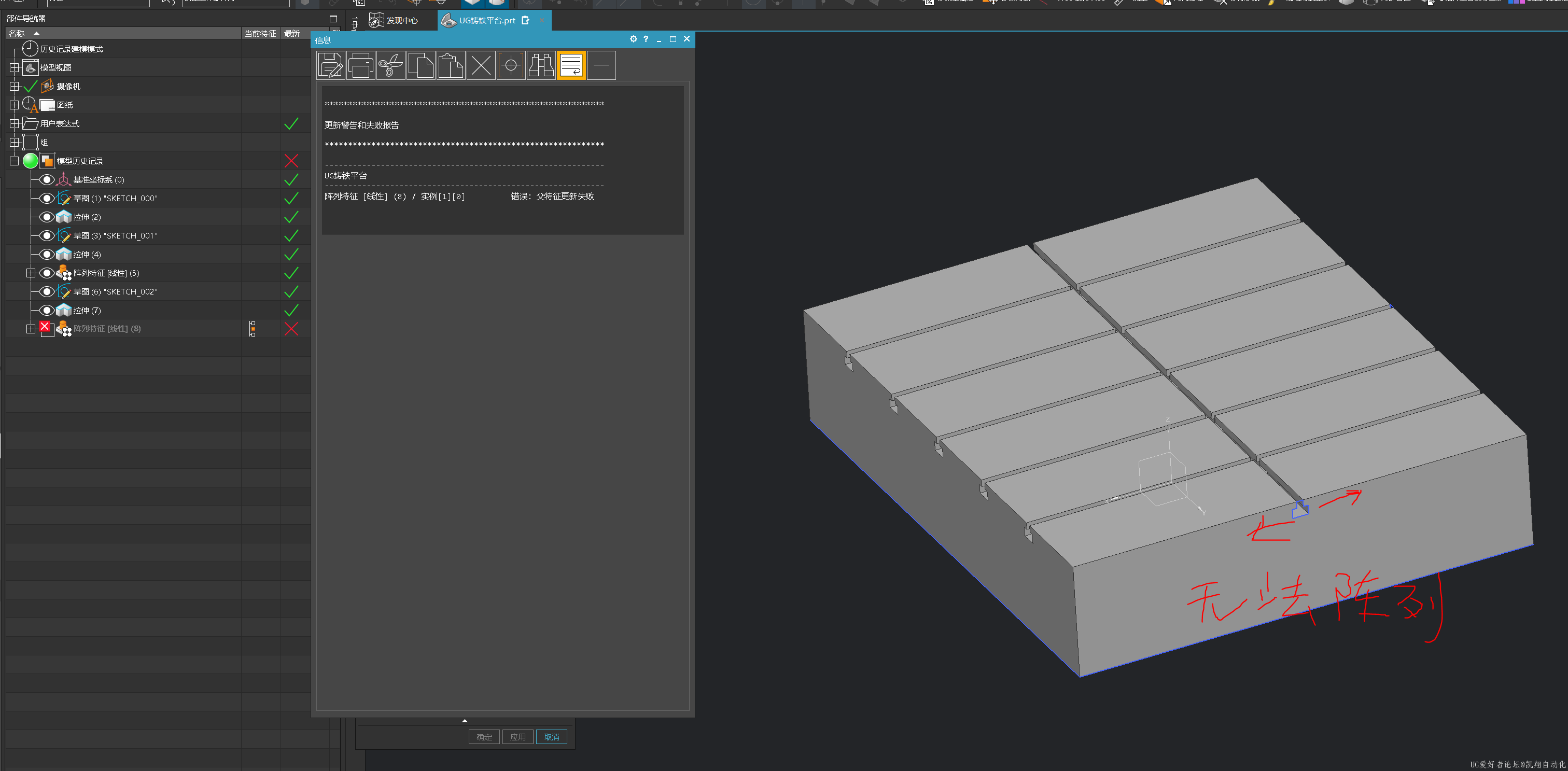The image size is (1568, 771).
Task: Click the sketch icon of SKETCH_000
Action: click(x=63, y=199)
